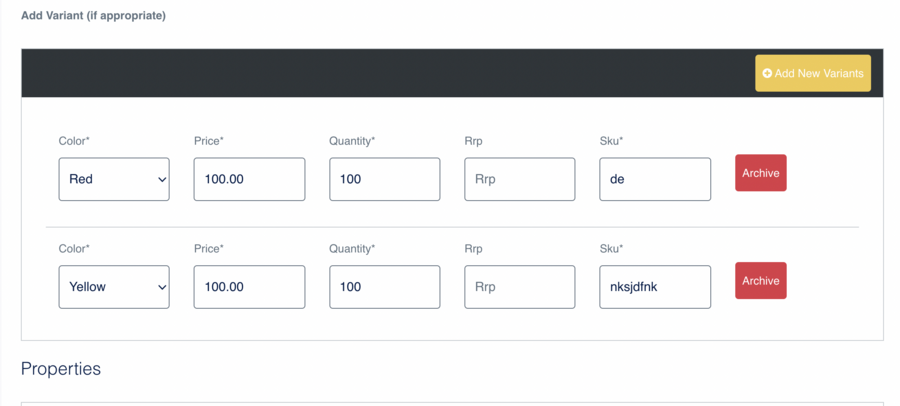The height and width of the screenshot is (406, 900).
Task: Click the Add New Variants button
Action: pos(813,74)
